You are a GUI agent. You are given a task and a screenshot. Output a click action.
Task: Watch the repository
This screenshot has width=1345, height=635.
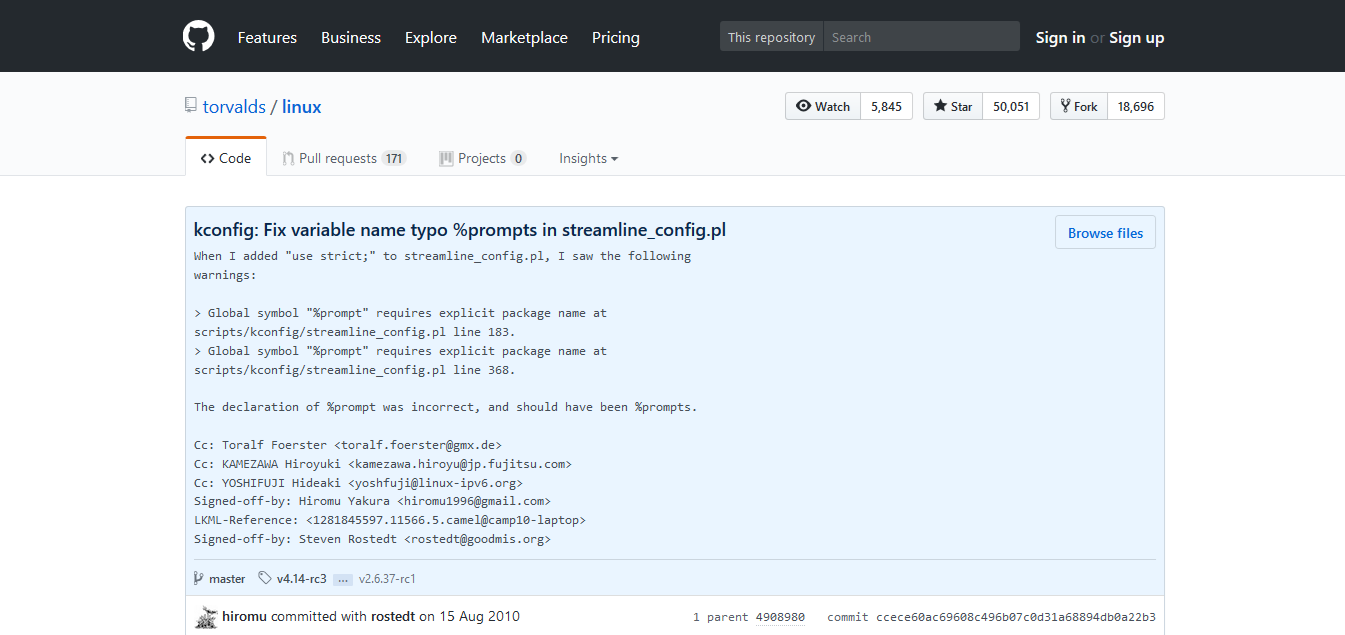point(823,106)
